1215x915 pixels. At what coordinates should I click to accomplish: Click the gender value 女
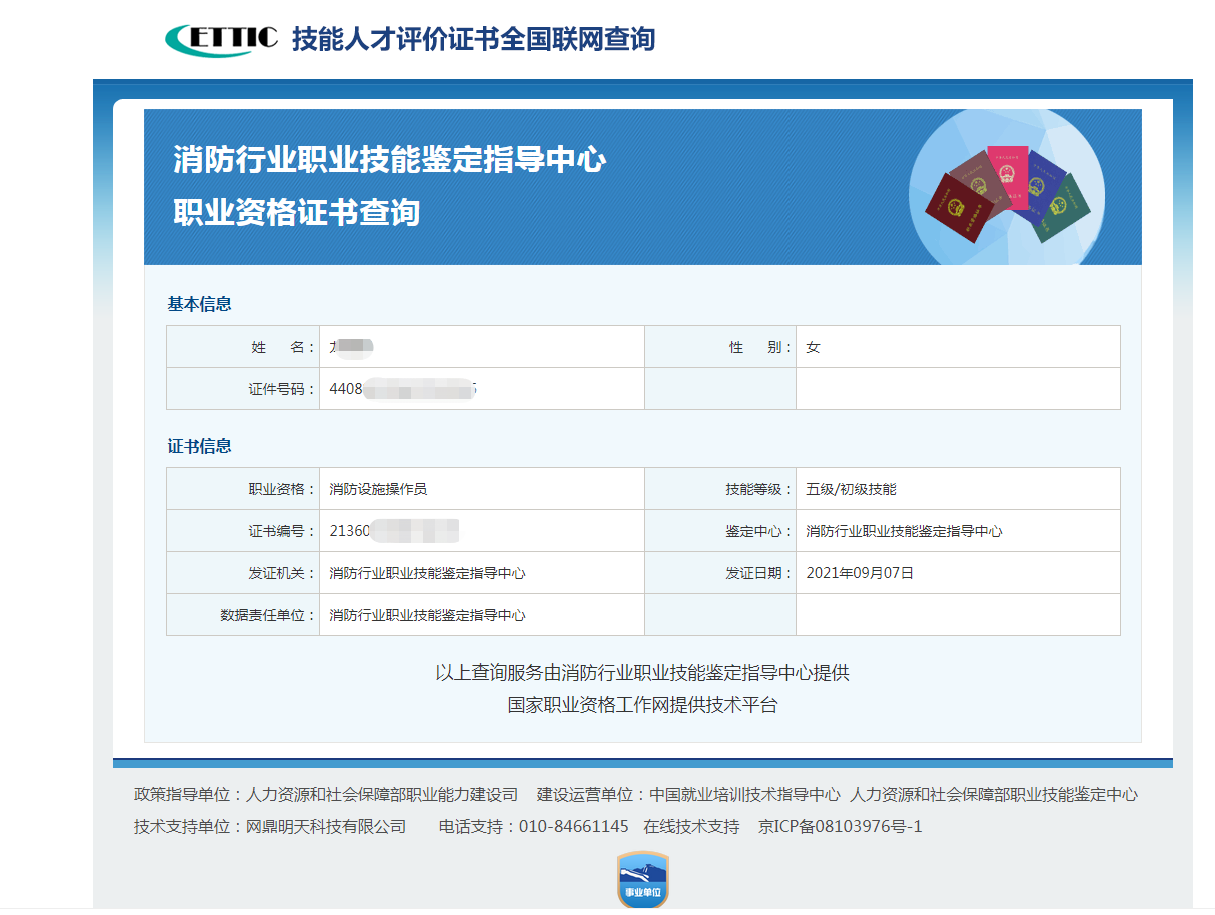tap(813, 347)
